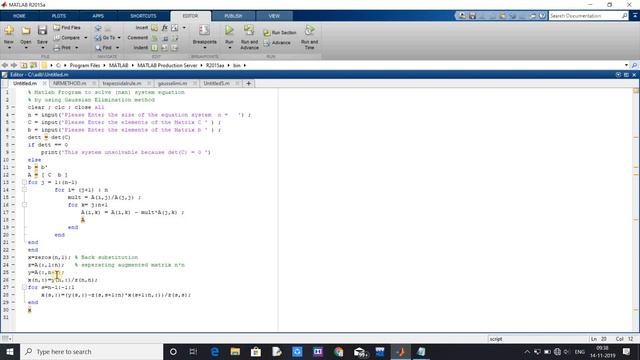Screen dimensions: 640x360
Task: Click the folder Forward arrow in address bar
Action: tap(14, 65)
